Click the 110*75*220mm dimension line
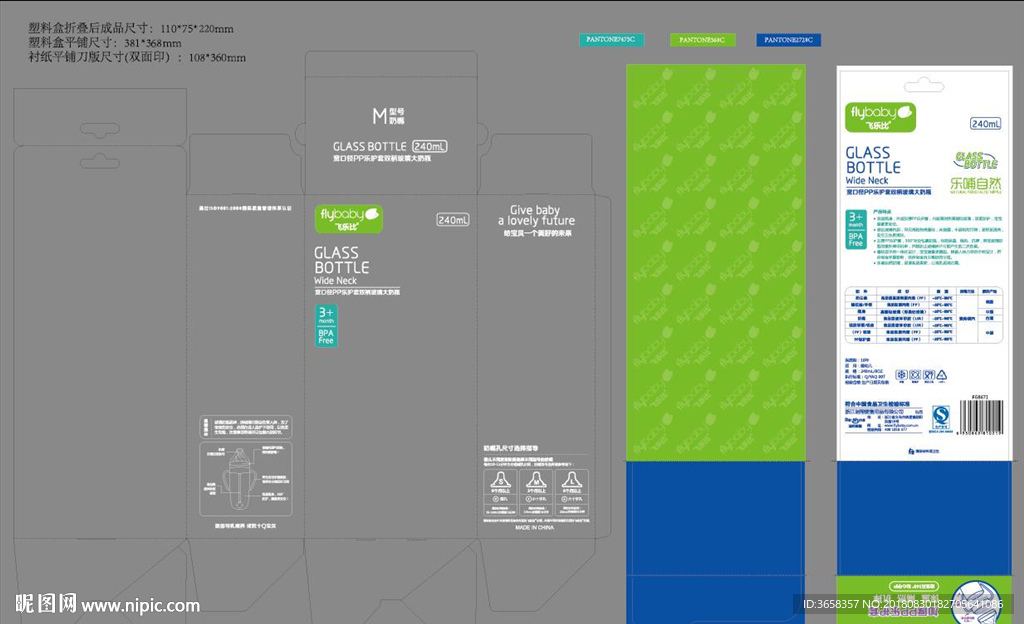Viewport: 1024px width, 624px height. pyautogui.click(x=131, y=28)
